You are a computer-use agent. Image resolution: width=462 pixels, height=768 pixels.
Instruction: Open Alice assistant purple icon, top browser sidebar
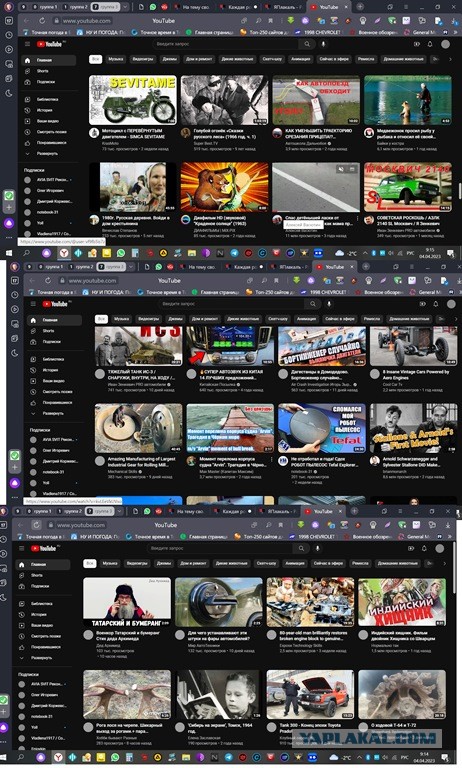click(9, 223)
